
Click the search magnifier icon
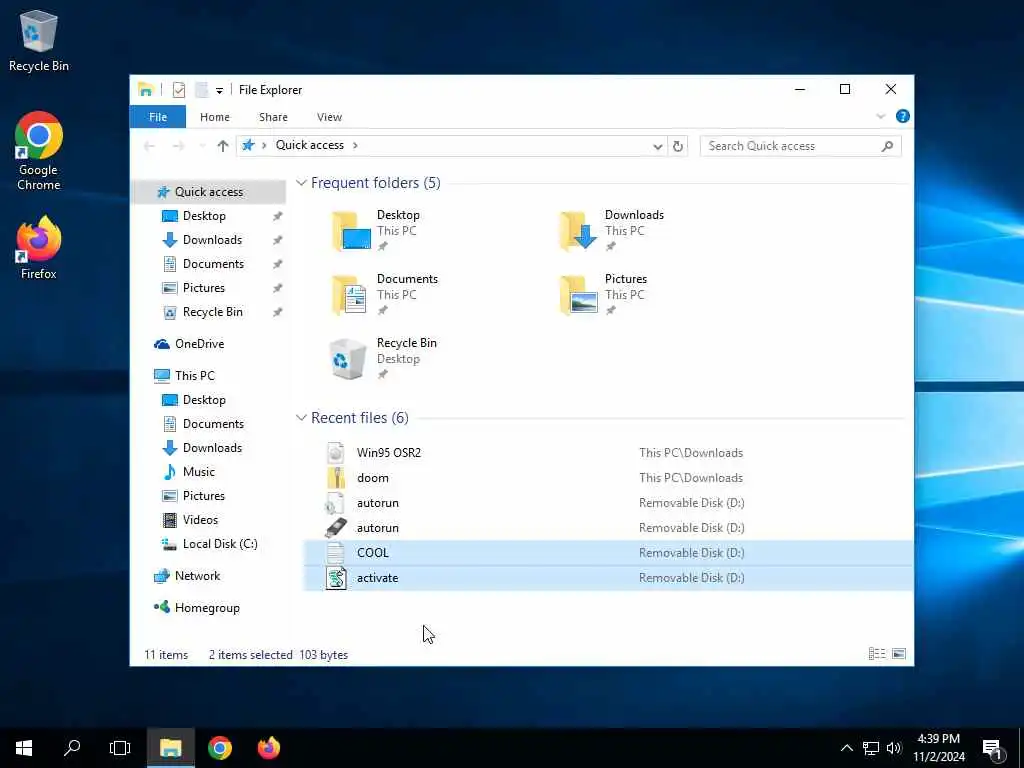pos(887,146)
